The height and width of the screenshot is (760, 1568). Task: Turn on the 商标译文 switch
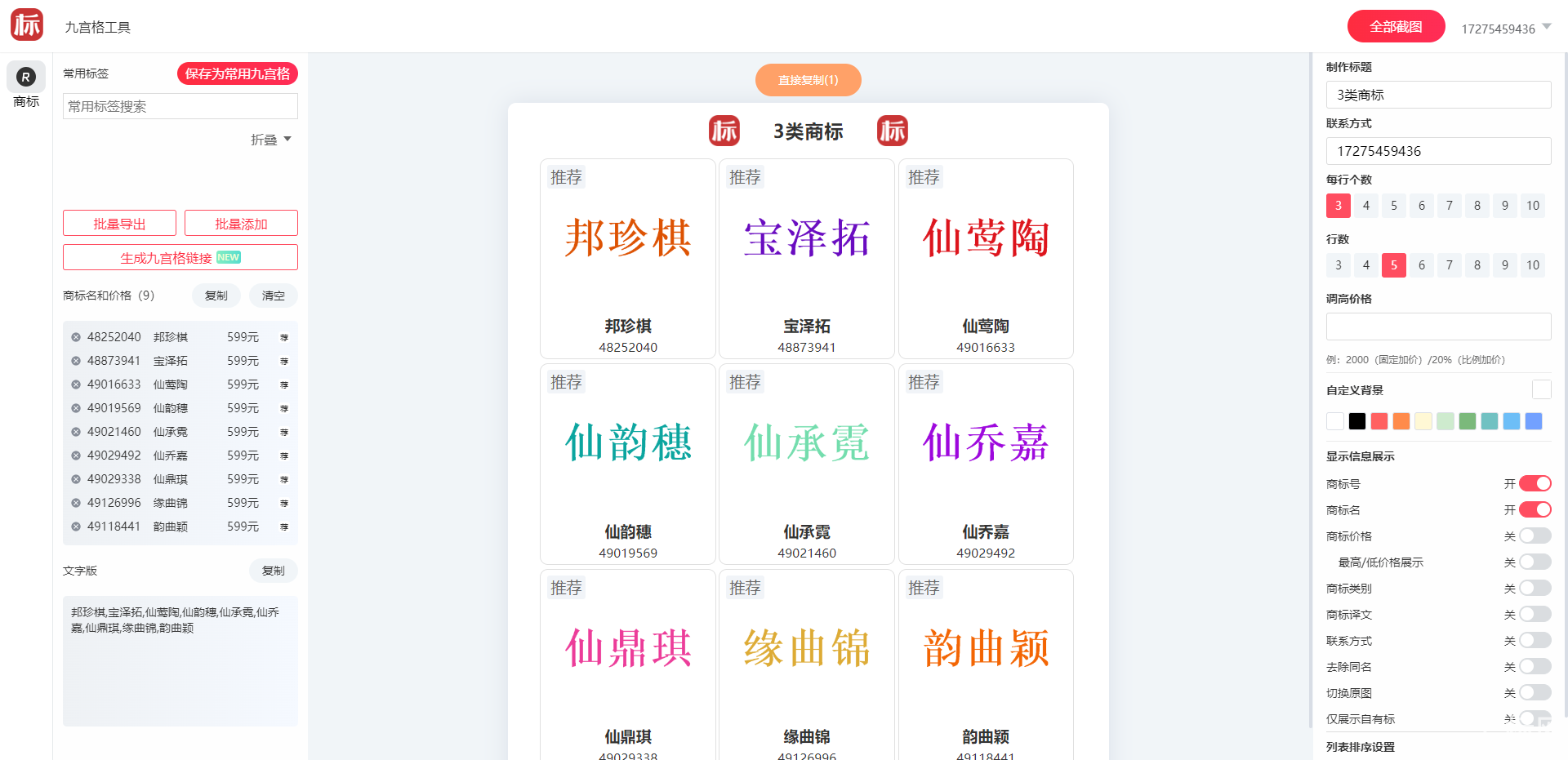pyautogui.click(x=1535, y=615)
